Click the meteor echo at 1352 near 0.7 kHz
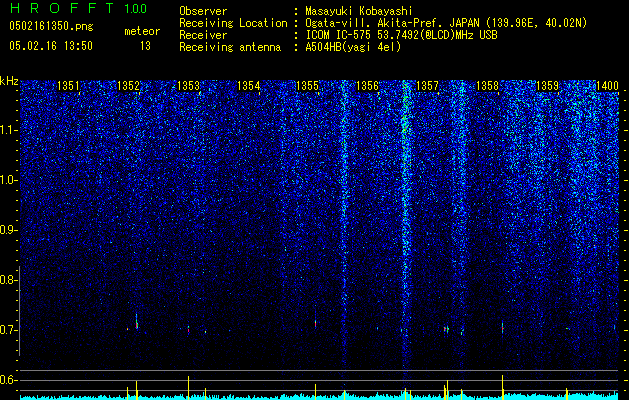The height and width of the screenshot is (400, 629). coord(137,322)
